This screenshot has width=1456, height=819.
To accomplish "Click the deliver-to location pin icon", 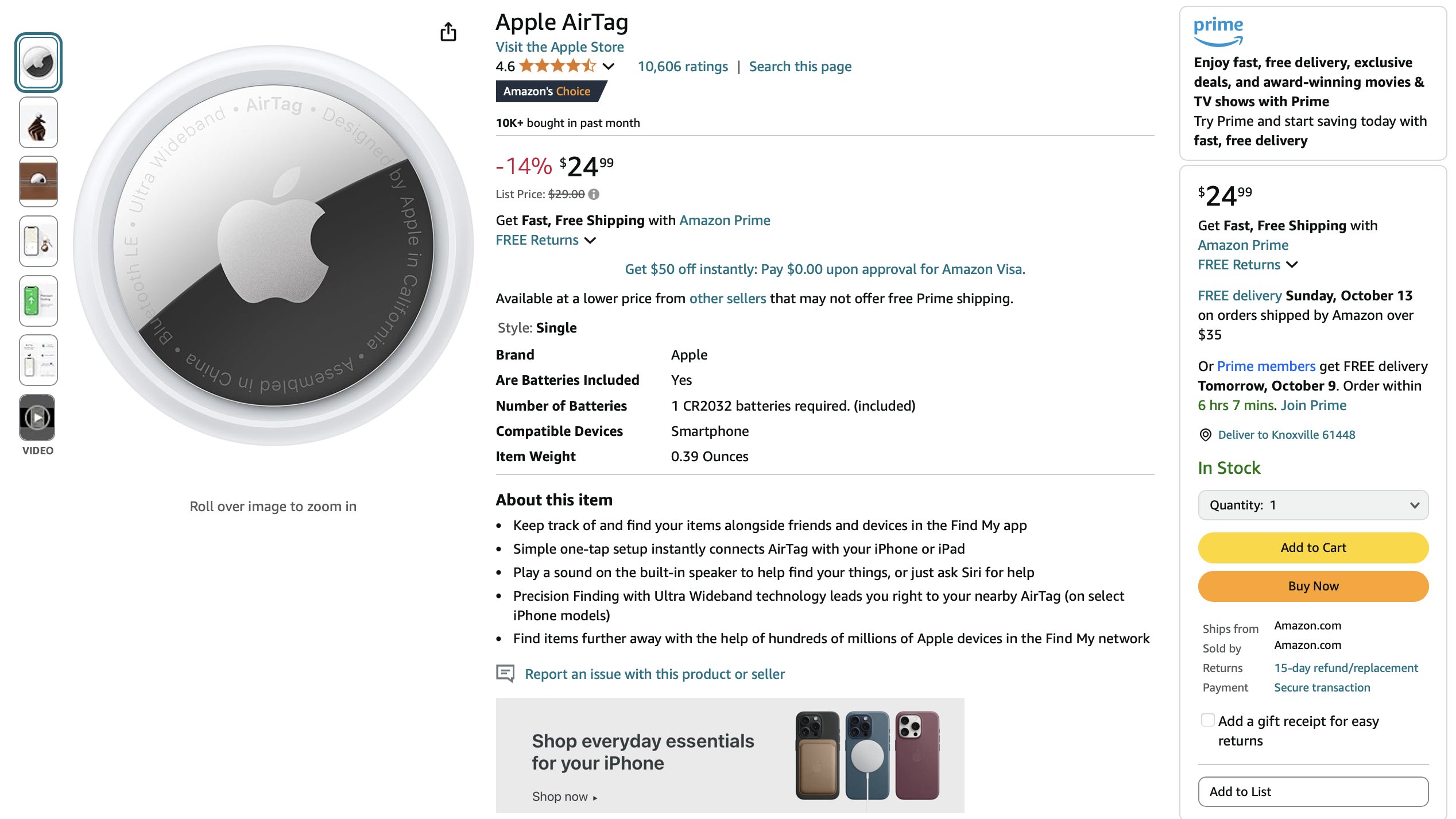I will click(x=1205, y=435).
